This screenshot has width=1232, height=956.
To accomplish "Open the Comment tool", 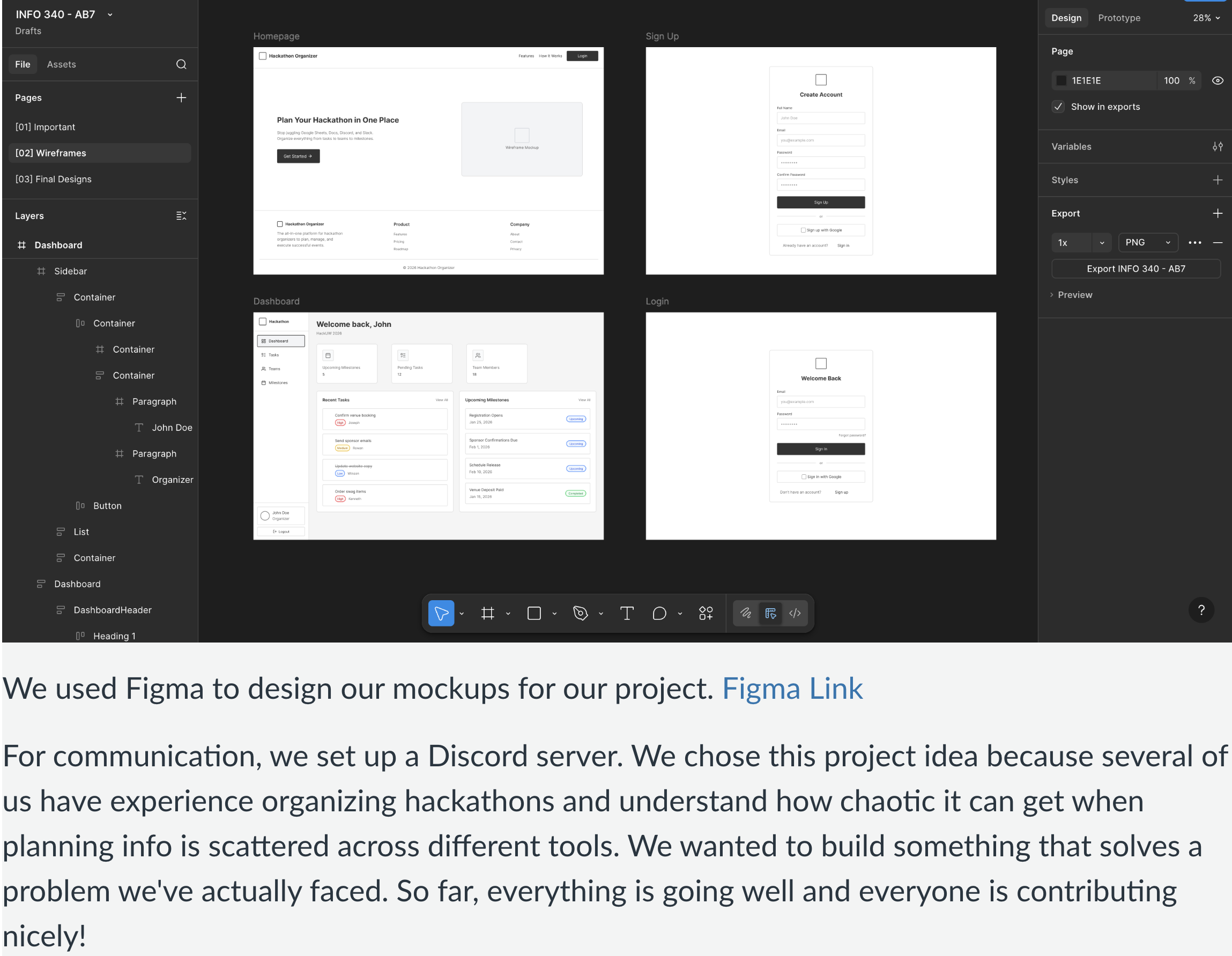I will click(x=659, y=613).
